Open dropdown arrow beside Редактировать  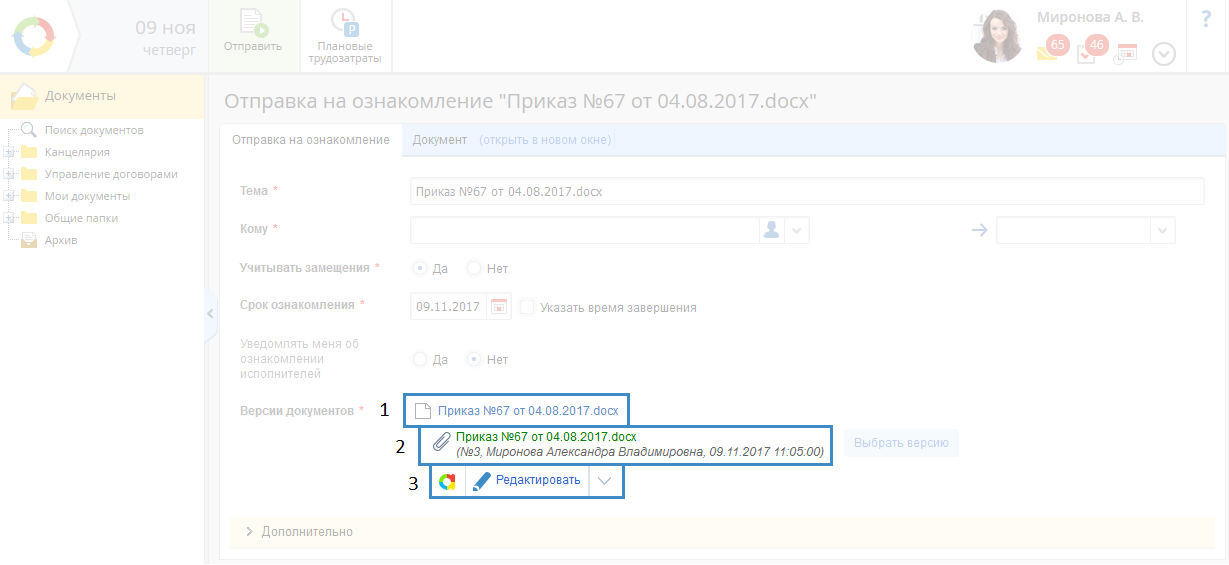(x=605, y=481)
